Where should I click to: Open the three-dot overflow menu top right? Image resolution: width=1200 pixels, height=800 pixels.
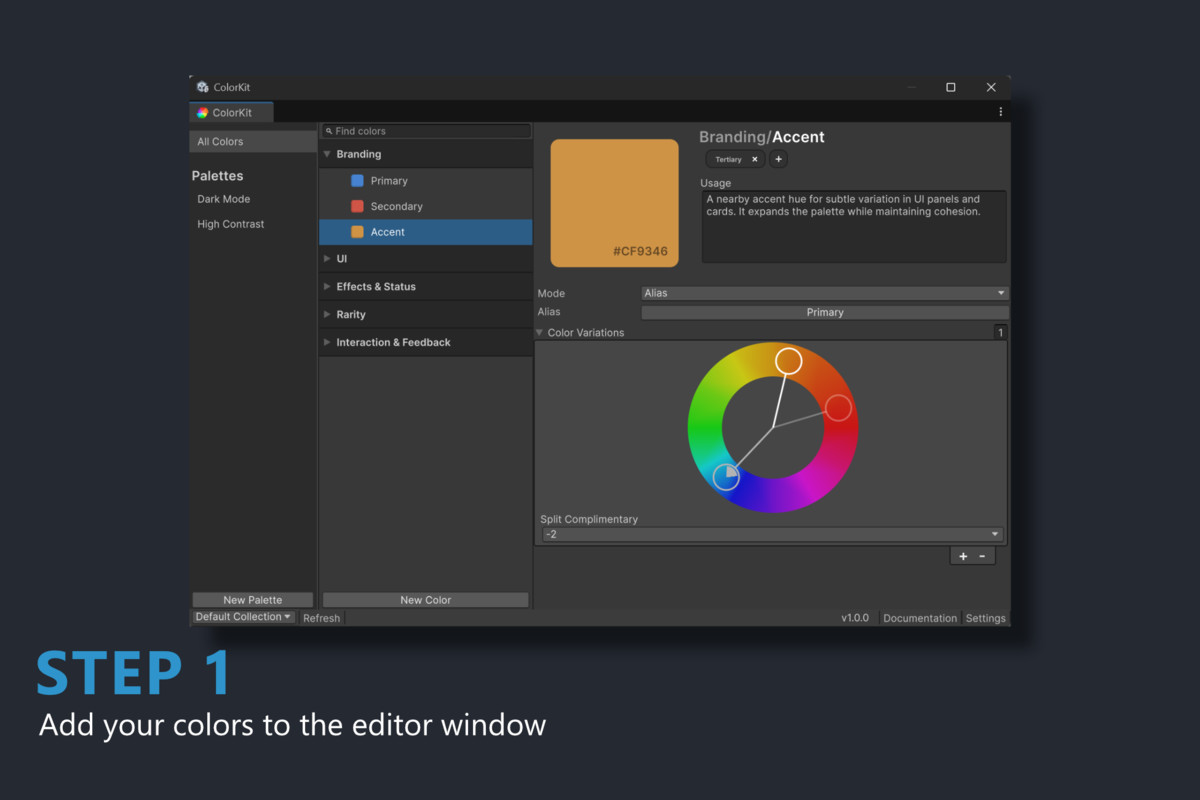(1000, 111)
